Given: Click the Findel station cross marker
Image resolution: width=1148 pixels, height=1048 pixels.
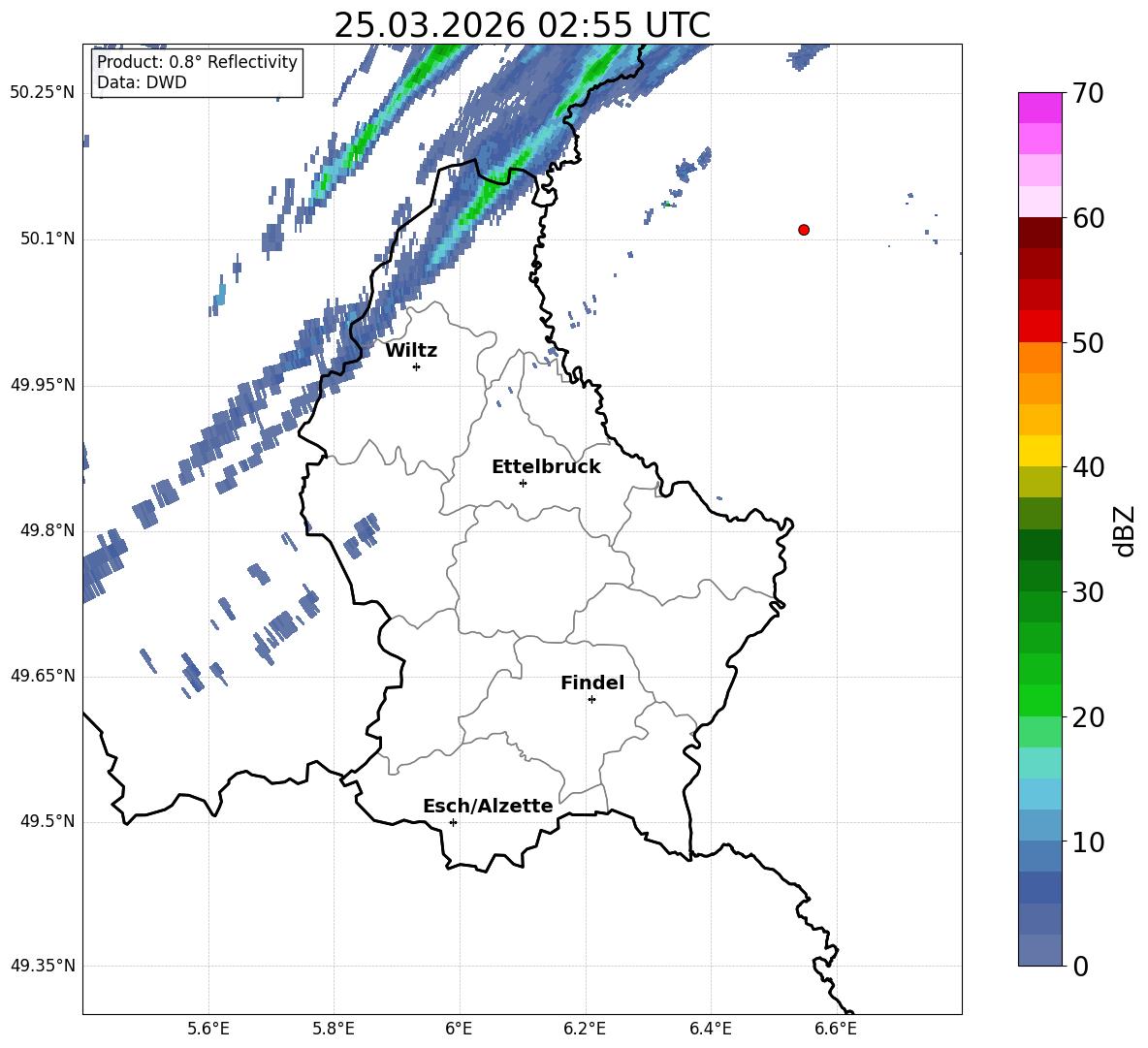Looking at the screenshot, I should click(x=591, y=700).
